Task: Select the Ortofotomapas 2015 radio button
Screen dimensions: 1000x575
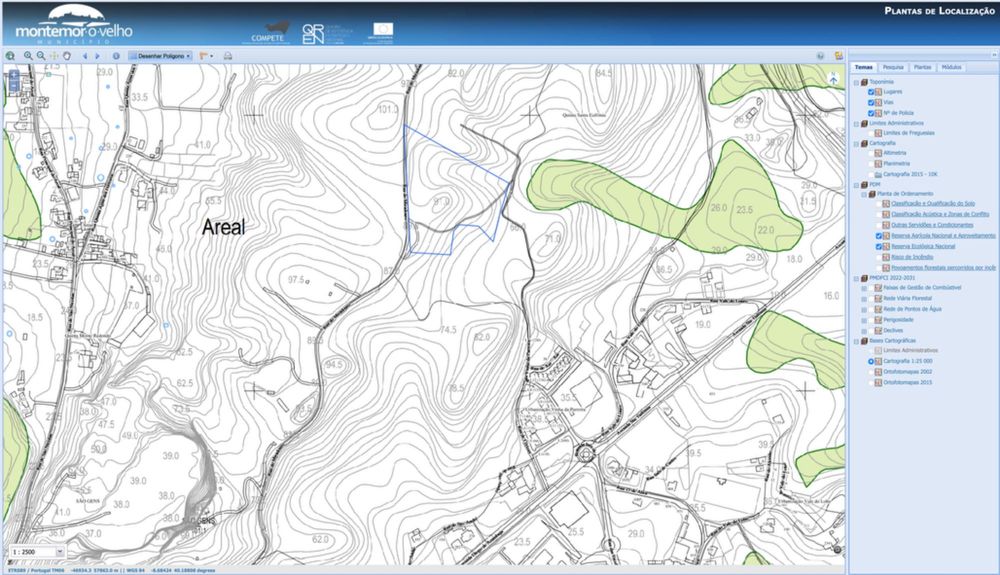Action: (x=871, y=382)
